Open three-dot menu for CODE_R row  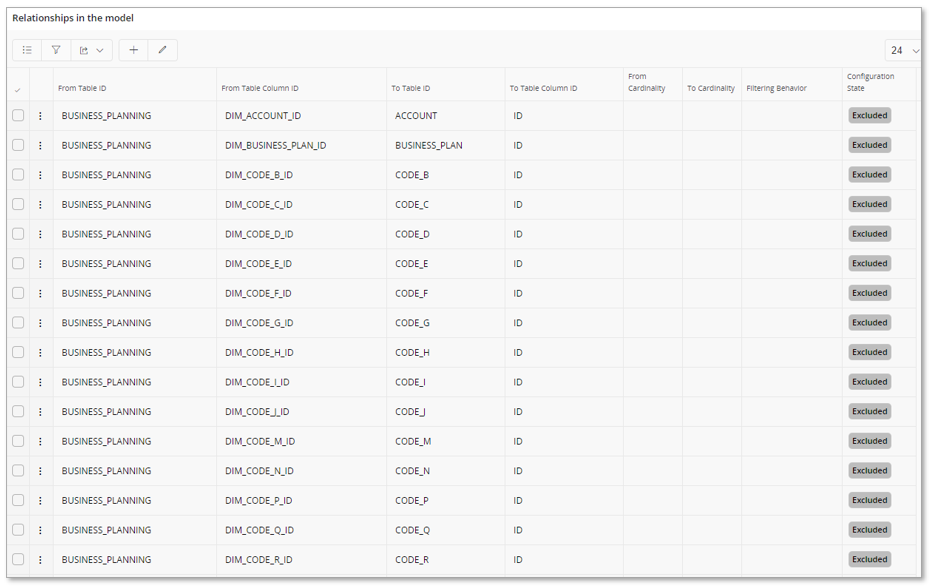(x=41, y=560)
